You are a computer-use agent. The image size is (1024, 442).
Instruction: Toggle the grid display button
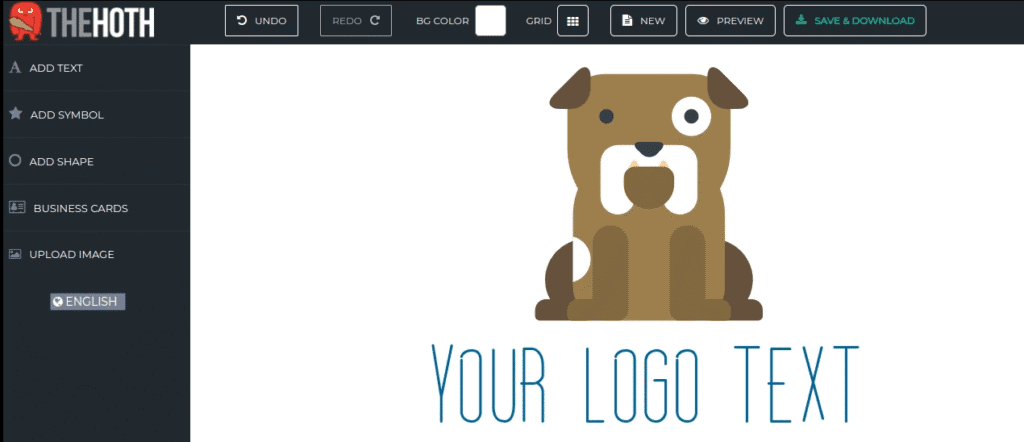[572, 21]
